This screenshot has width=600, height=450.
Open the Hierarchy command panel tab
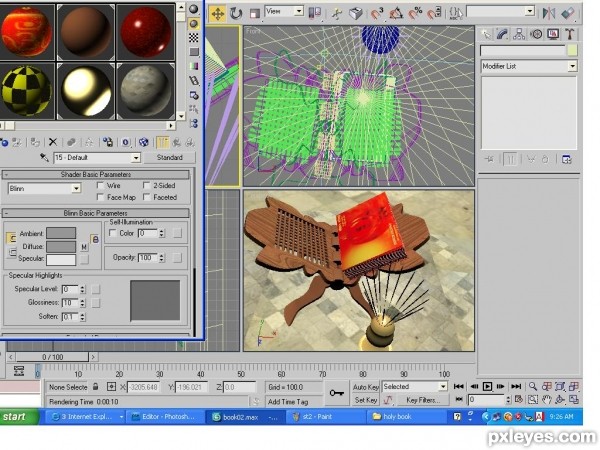click(518, 34)
